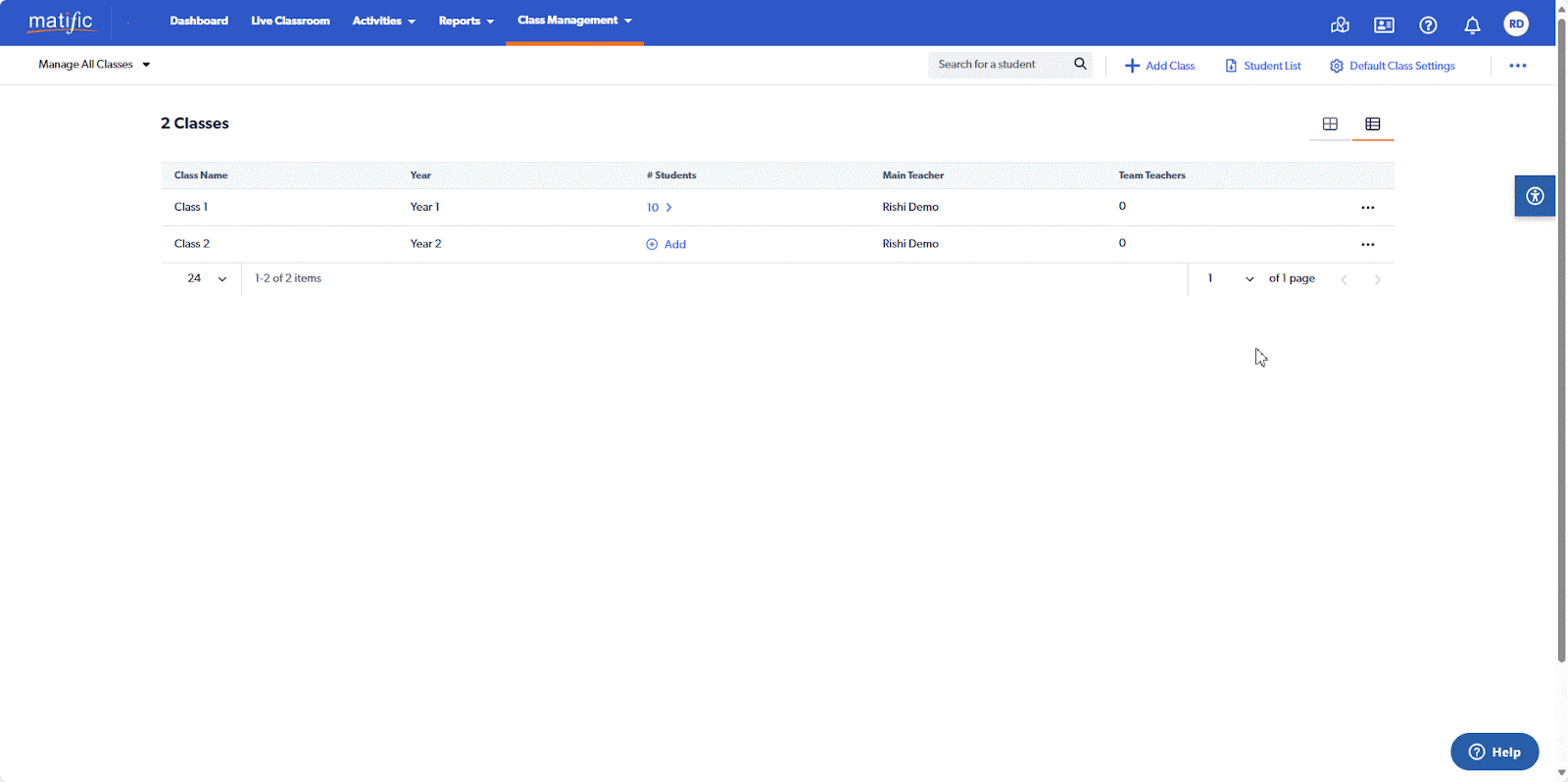
Task: Expand the Activities menu
Action: click(383, 21)
